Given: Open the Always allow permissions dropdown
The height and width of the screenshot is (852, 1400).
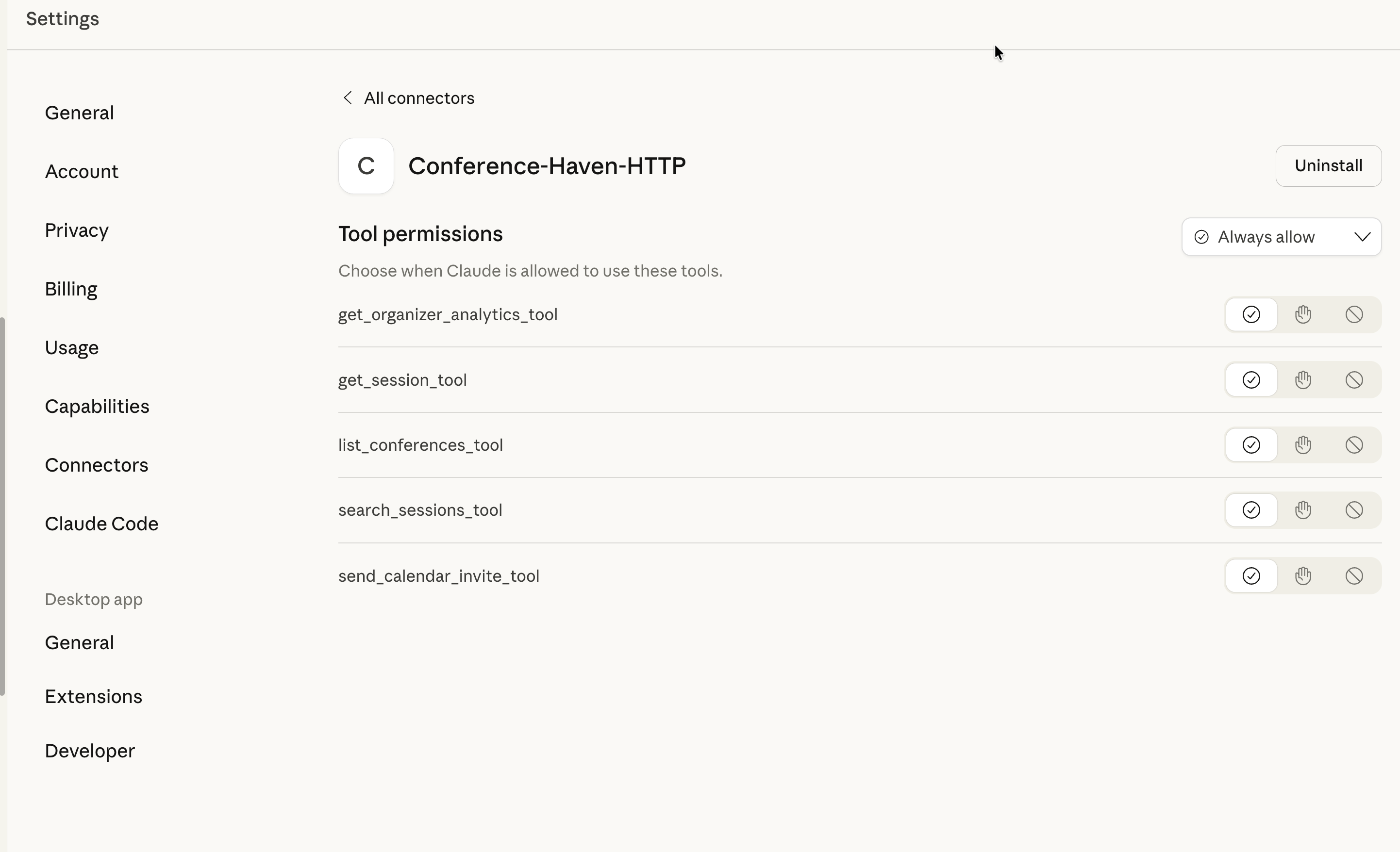Looking at the screenshot, I should pyautogui.click(x=1281, y=236).
